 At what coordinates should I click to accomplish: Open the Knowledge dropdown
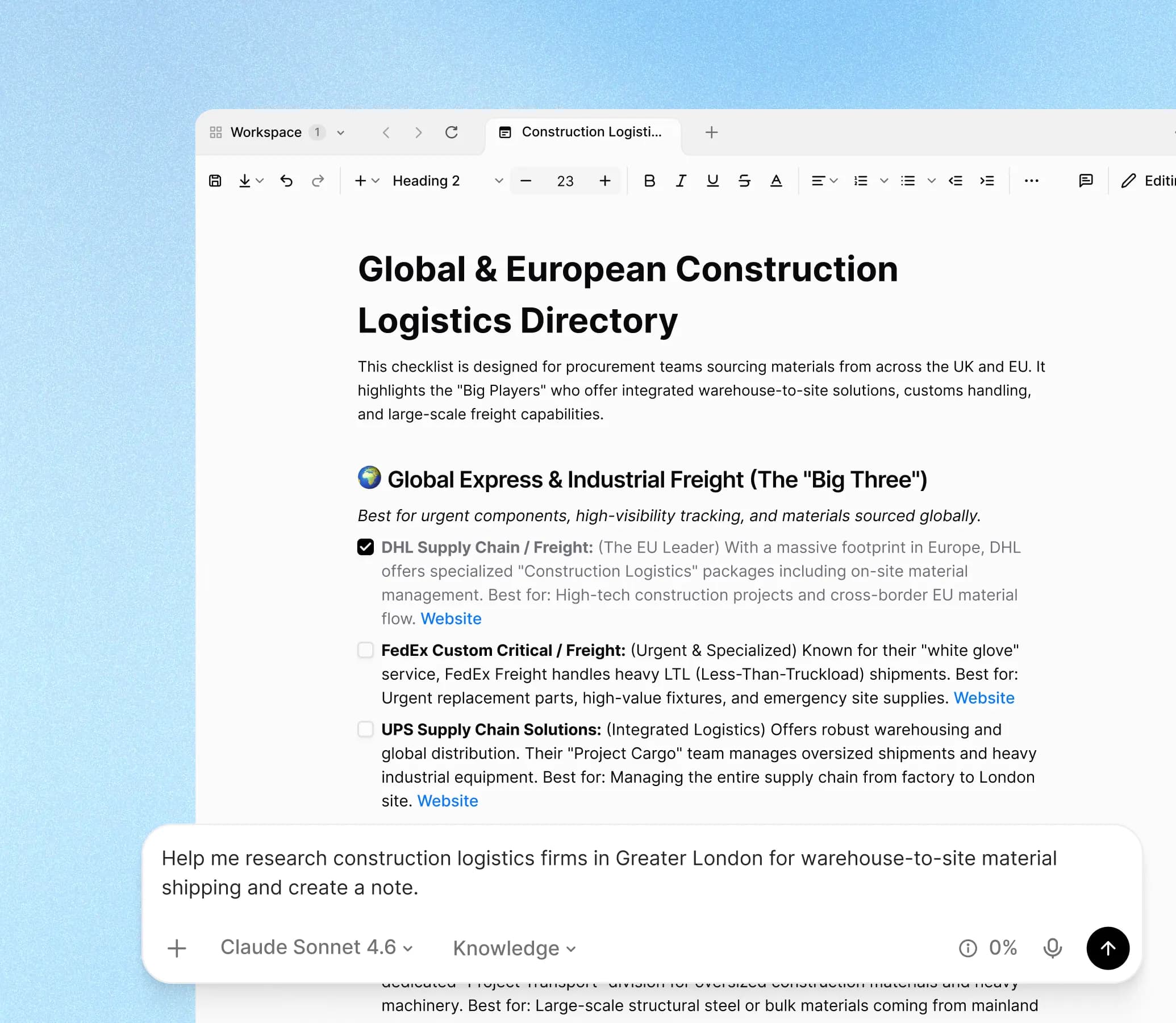tap(514, 948)
